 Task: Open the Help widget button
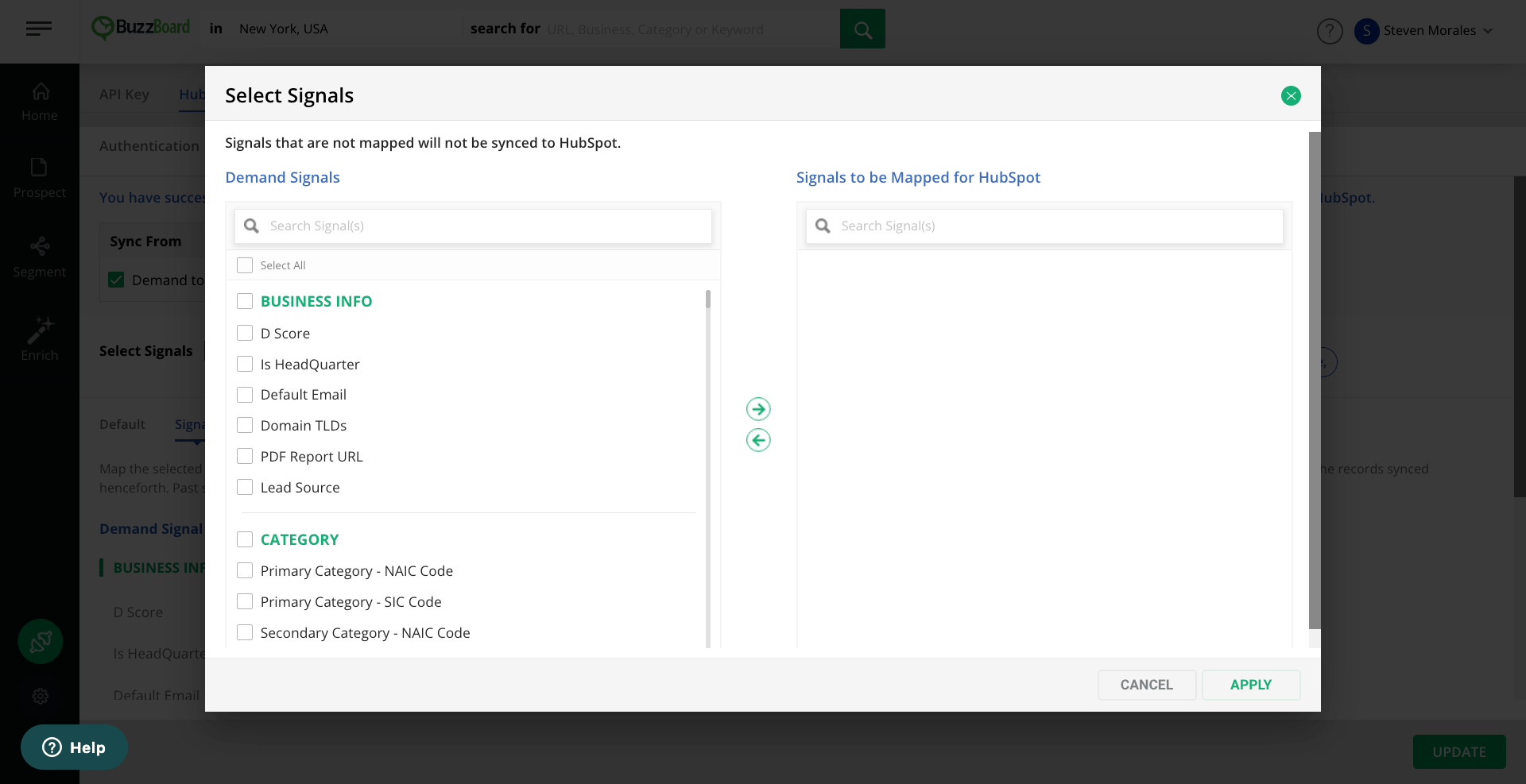(x=74, y=747)
